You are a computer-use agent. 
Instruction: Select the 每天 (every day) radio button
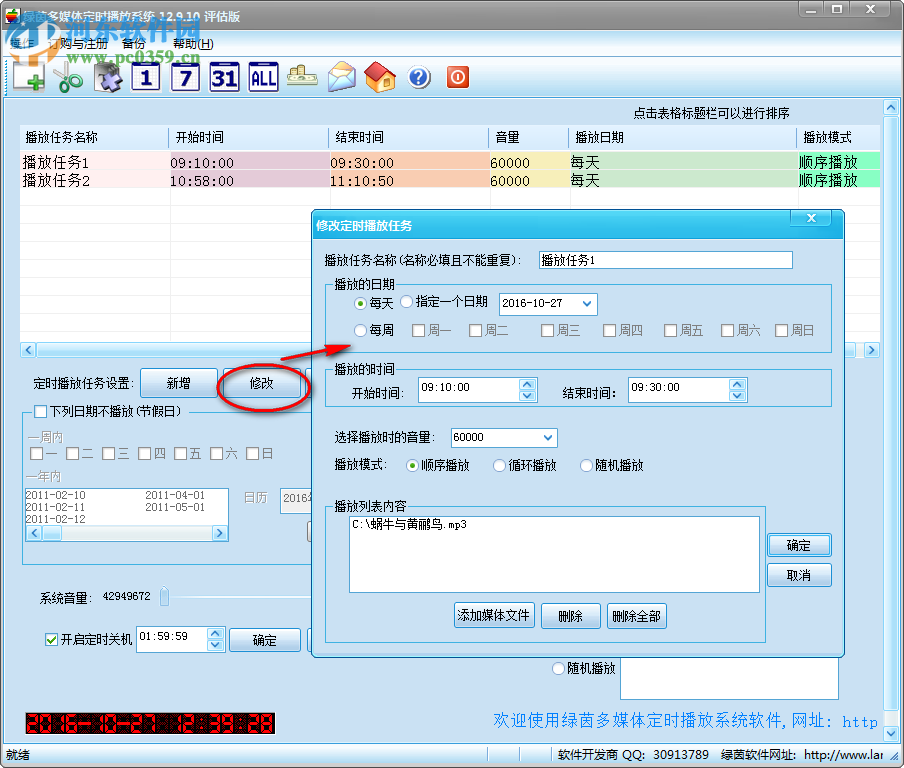[361, 302]
